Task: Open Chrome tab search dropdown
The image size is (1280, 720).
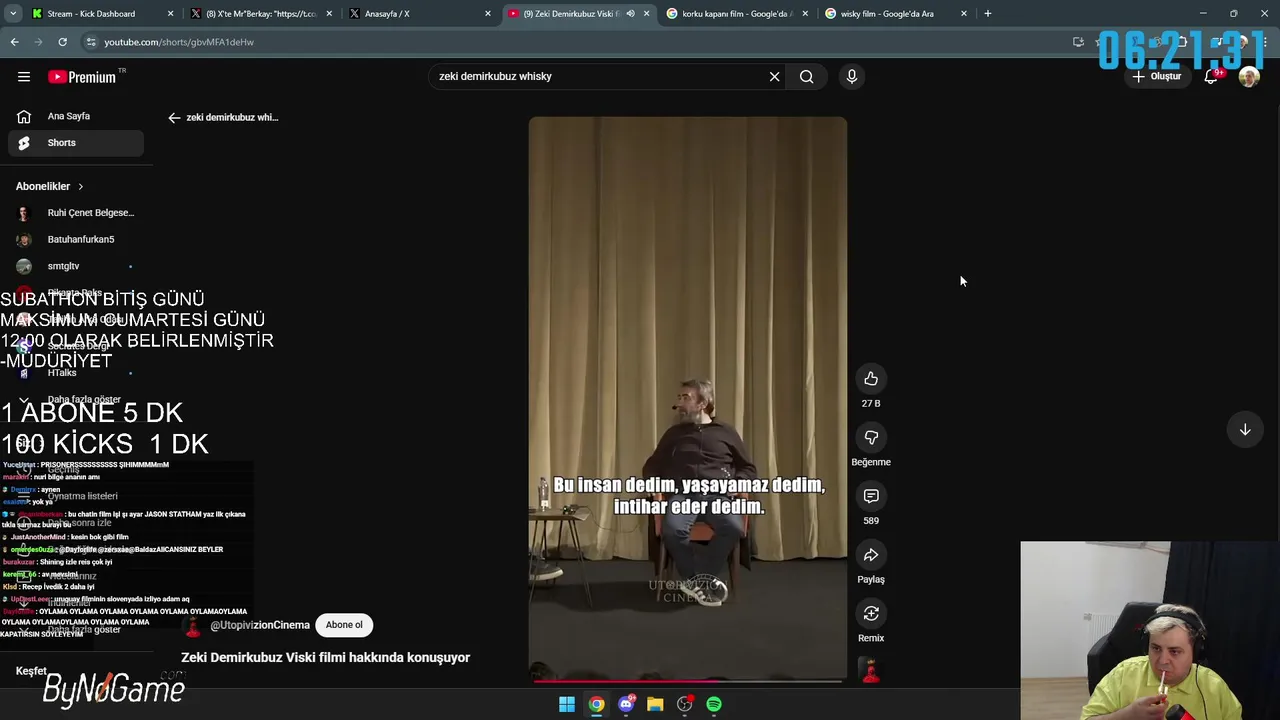Action: click(13, 14)
